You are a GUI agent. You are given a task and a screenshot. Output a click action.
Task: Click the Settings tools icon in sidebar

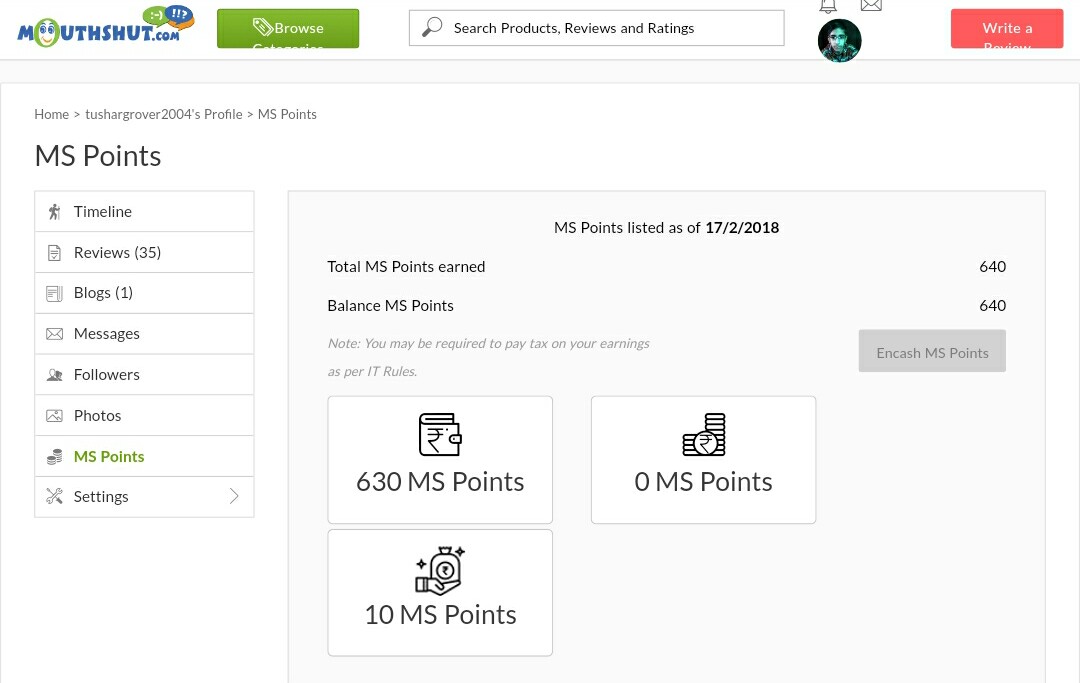(x=54, y=497)
